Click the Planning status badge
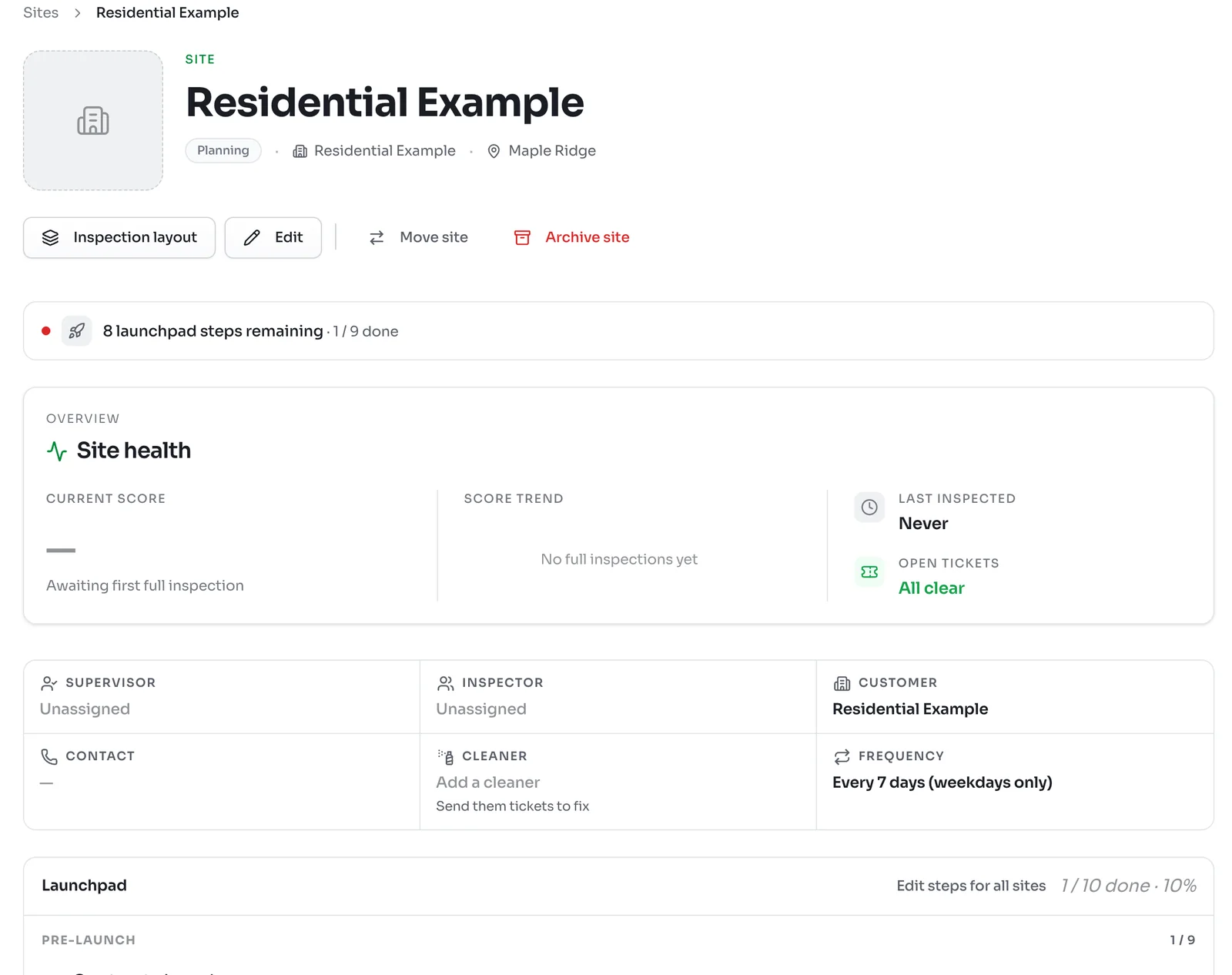 (223, 150)
